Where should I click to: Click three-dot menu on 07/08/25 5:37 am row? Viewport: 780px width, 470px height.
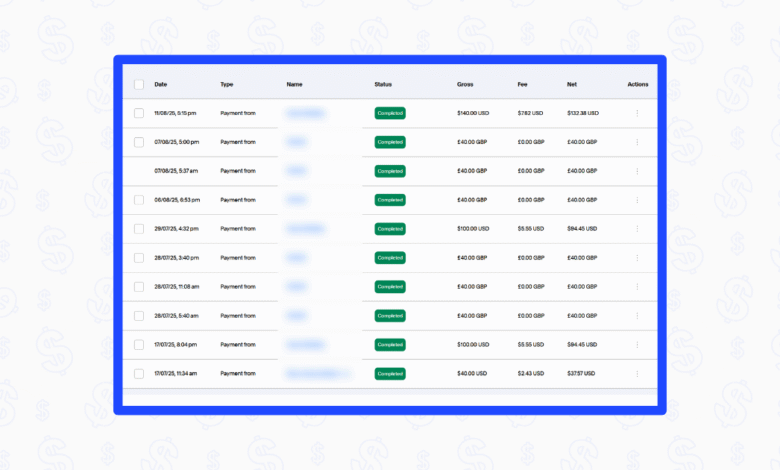(637, 171)
